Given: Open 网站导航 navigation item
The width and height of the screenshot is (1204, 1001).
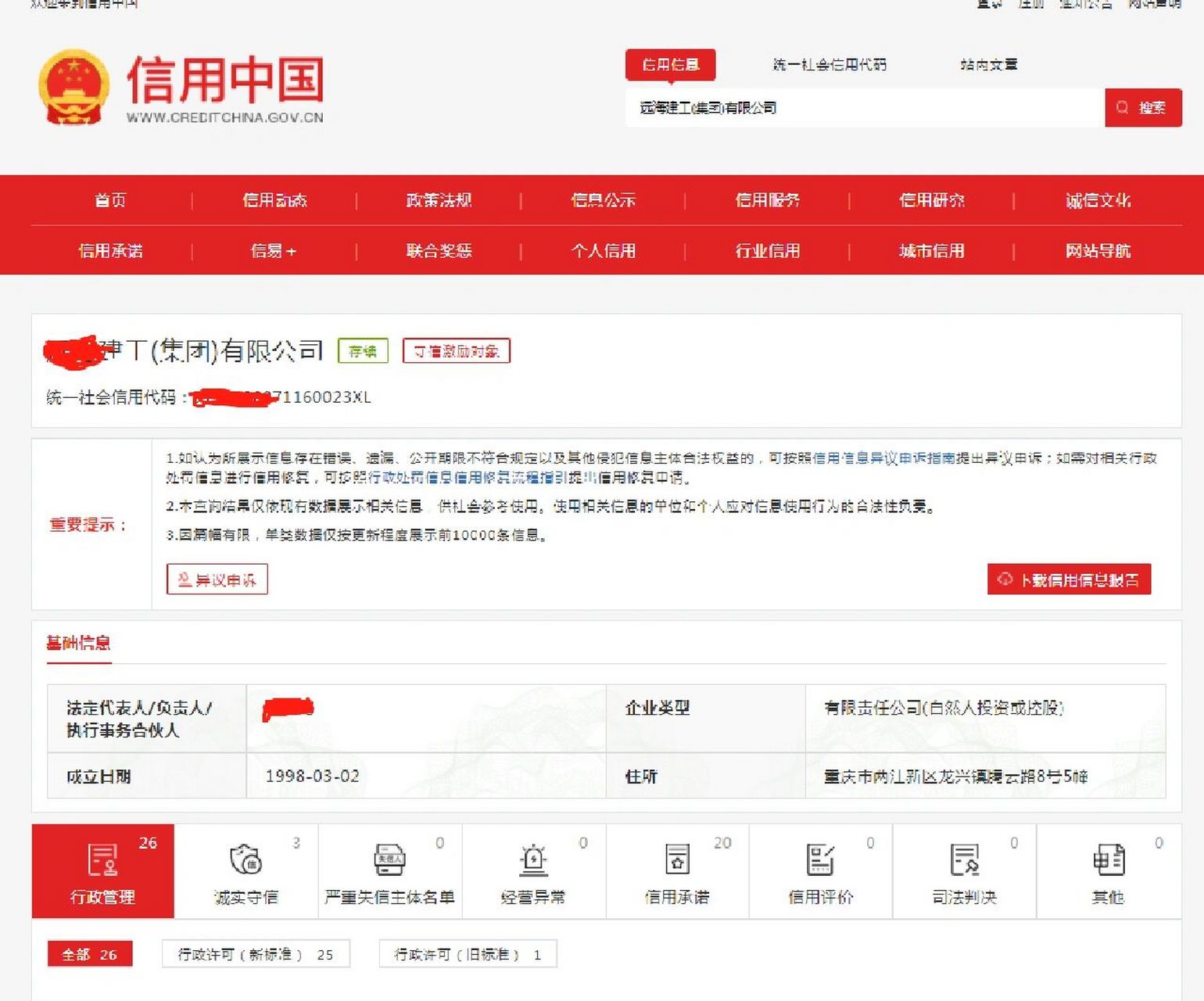Looking at the screenshot, I should pos(1098,251).
